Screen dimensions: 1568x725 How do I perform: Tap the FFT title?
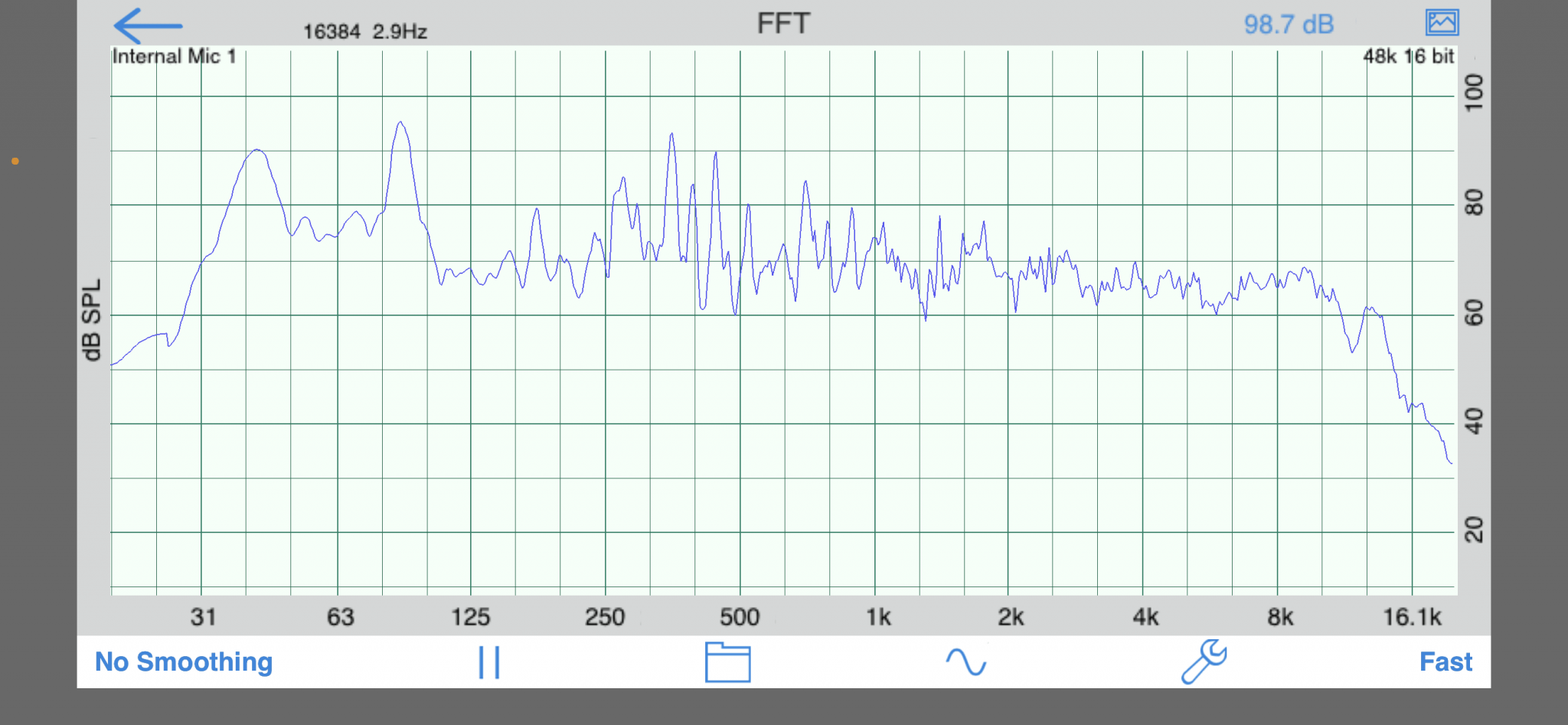[x=783, y=24]
